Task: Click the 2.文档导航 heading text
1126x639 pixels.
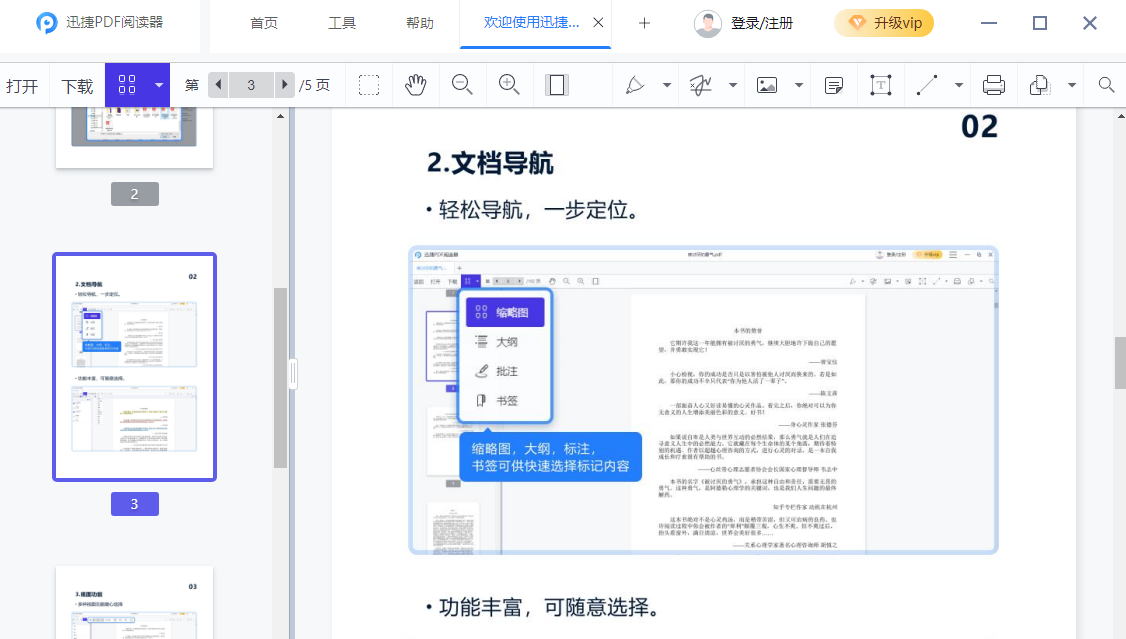Action: 490,164
